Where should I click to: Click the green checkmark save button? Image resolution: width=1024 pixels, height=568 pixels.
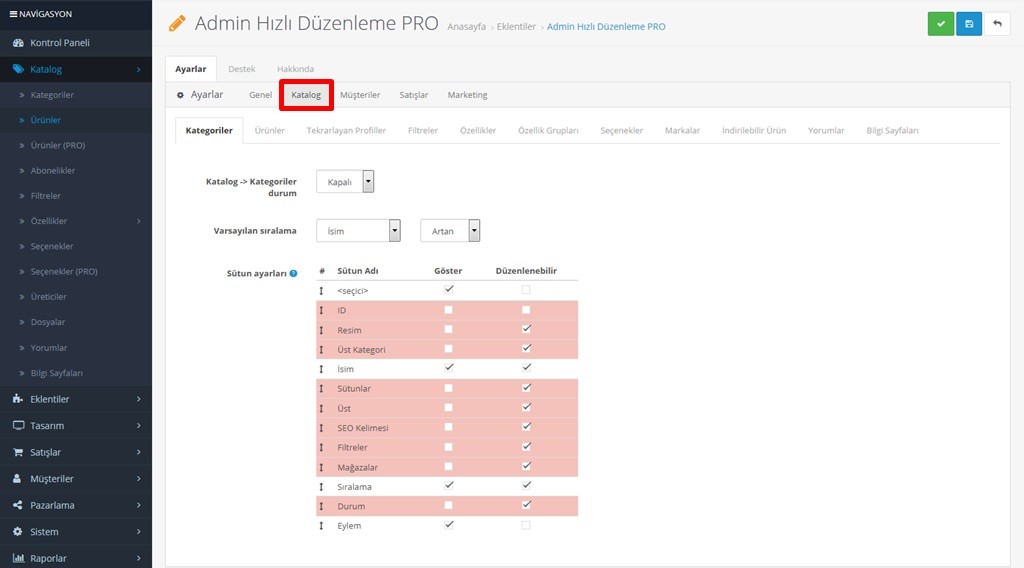point(940,24)
